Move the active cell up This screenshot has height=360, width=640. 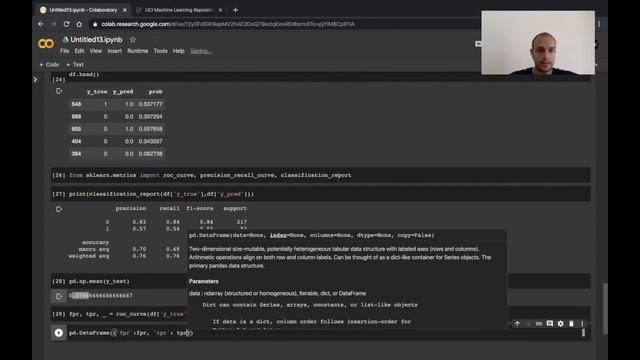pos(517,323)
